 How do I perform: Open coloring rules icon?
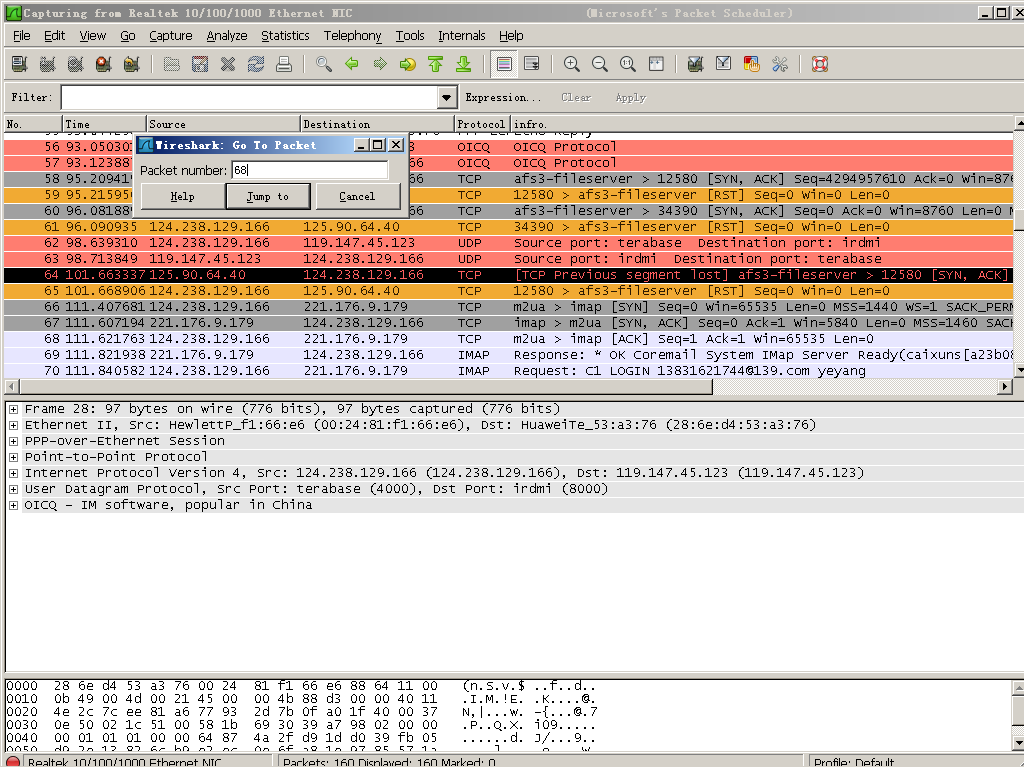coord(752,64)
